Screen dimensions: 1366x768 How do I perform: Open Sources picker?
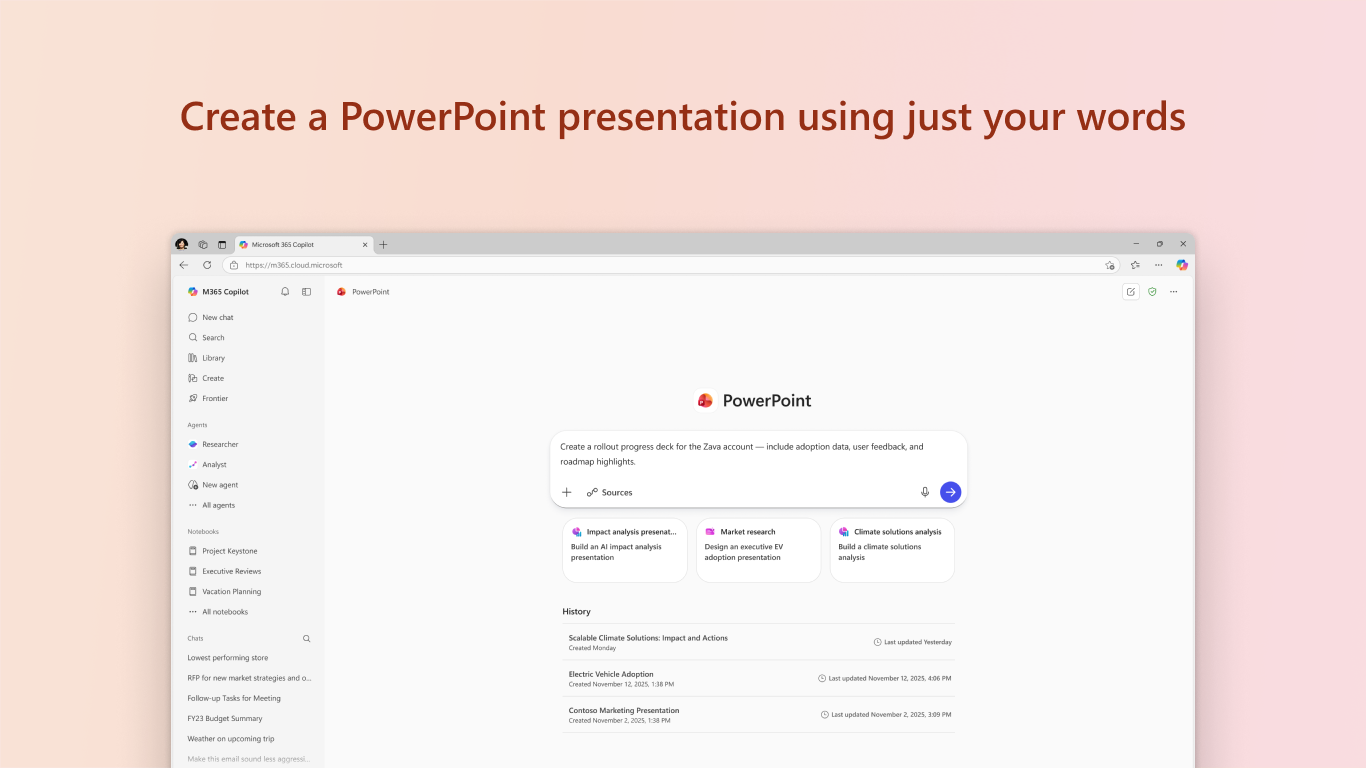click(609, 492)
